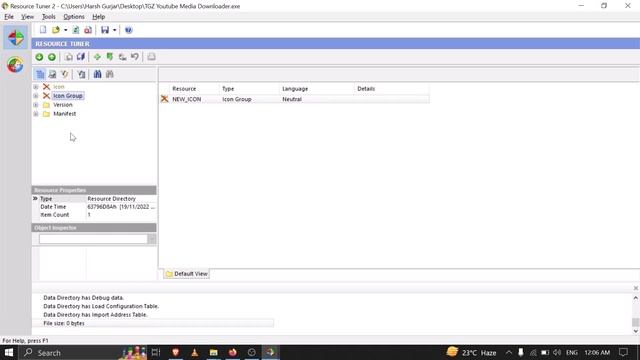The height and width of the screenshot is (360, 640).
Task: Open the dropdown arrow beside the save icon
Action: tap(114, 30)
